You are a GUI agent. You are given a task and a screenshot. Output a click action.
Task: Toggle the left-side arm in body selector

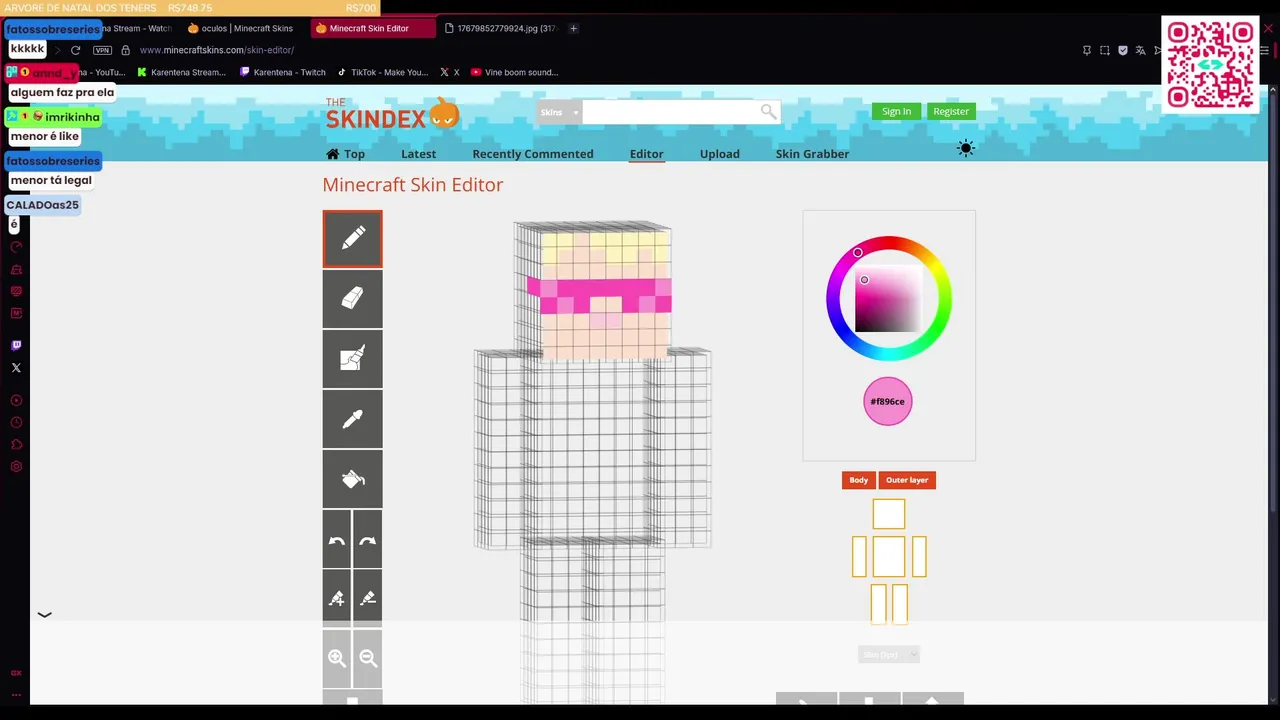pyautogui.click(x=859, y=557)
